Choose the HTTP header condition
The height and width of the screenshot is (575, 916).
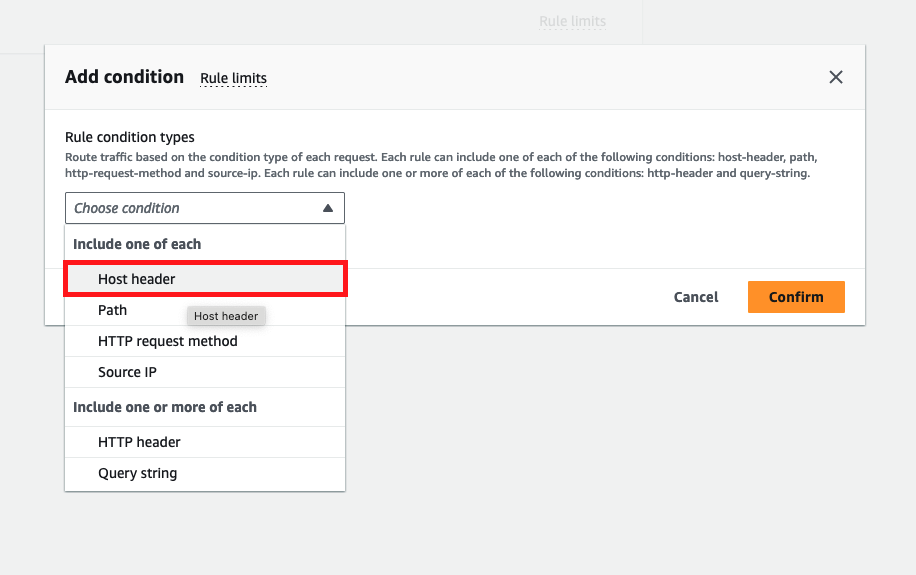(139, 442)
